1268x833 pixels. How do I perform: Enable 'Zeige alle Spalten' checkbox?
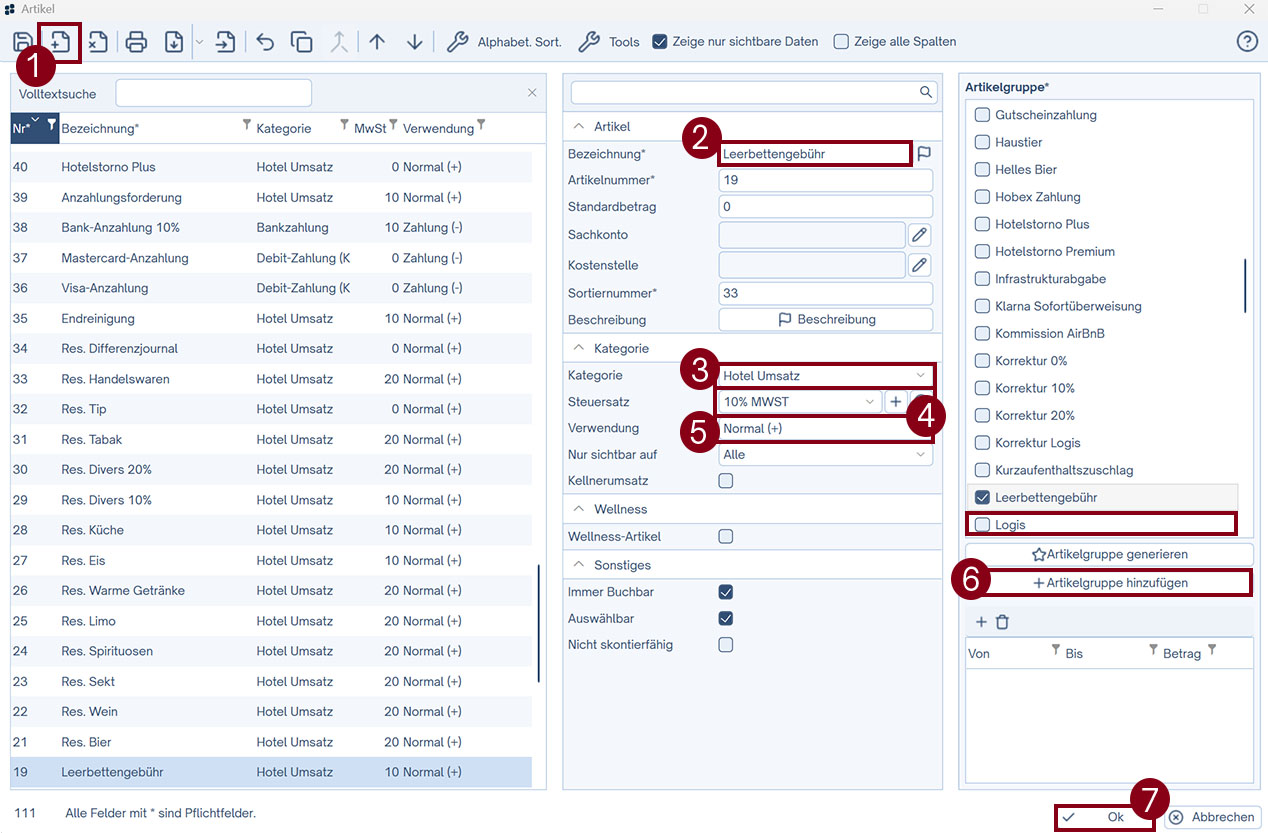click(842, 42)
